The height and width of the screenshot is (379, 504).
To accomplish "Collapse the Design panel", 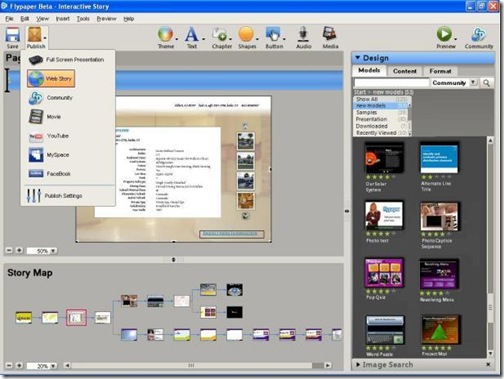I will coord(358,58).
